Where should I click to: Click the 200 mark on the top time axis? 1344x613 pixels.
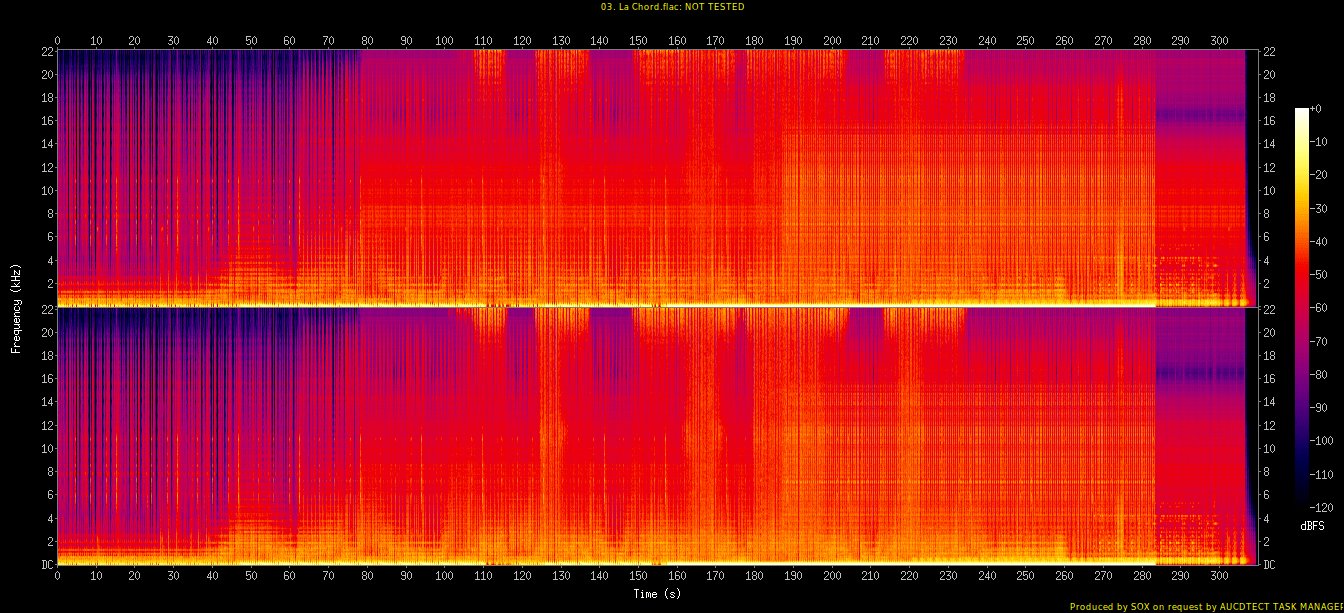(832, 40)
